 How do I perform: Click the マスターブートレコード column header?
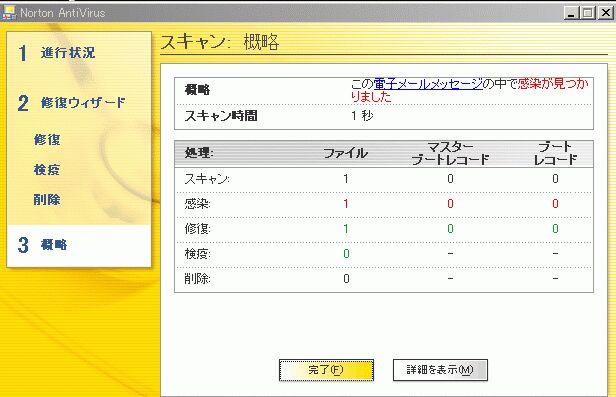coord(450,153)
